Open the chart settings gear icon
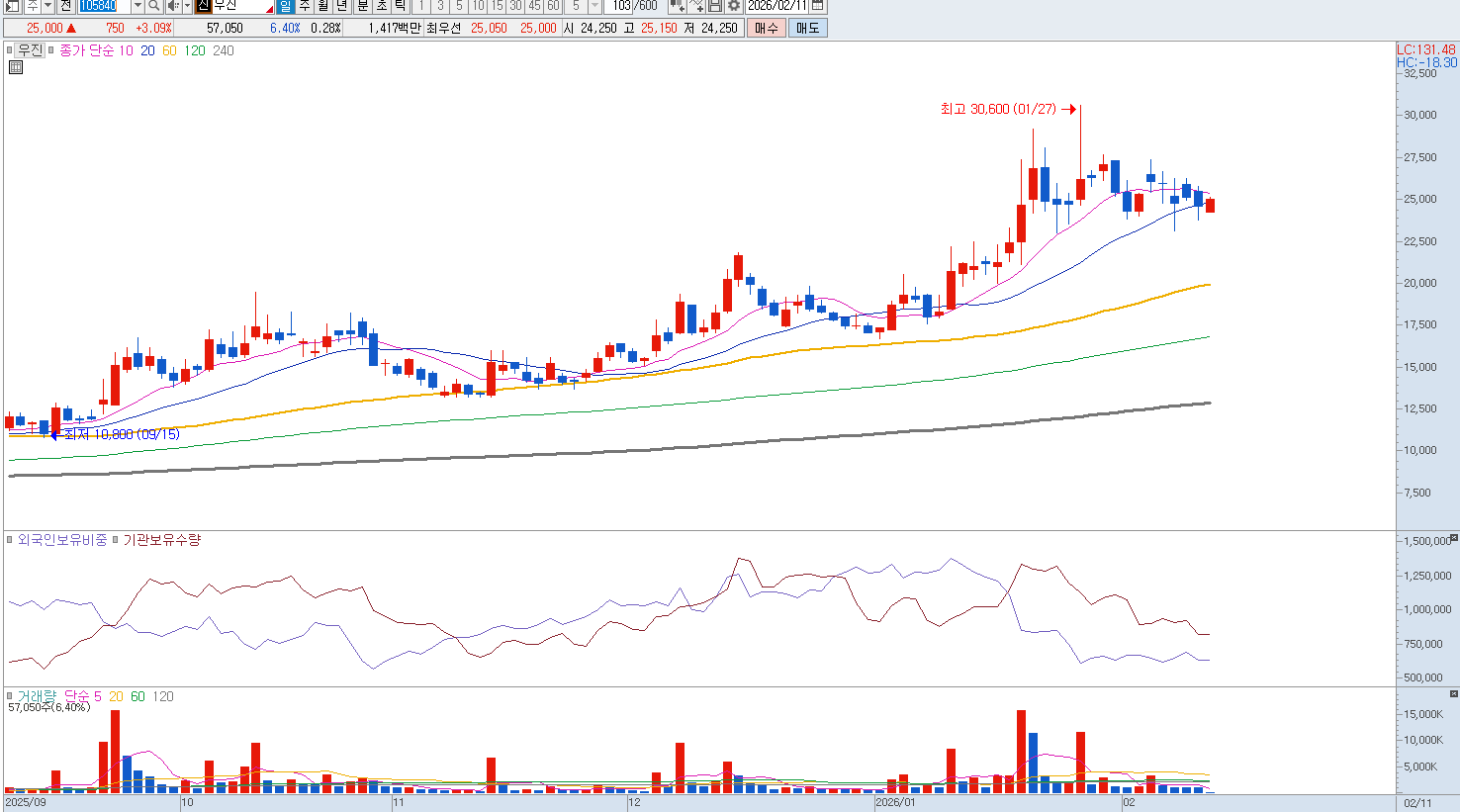Viewport: 1460px width, 812px height. tap(734, 6)
